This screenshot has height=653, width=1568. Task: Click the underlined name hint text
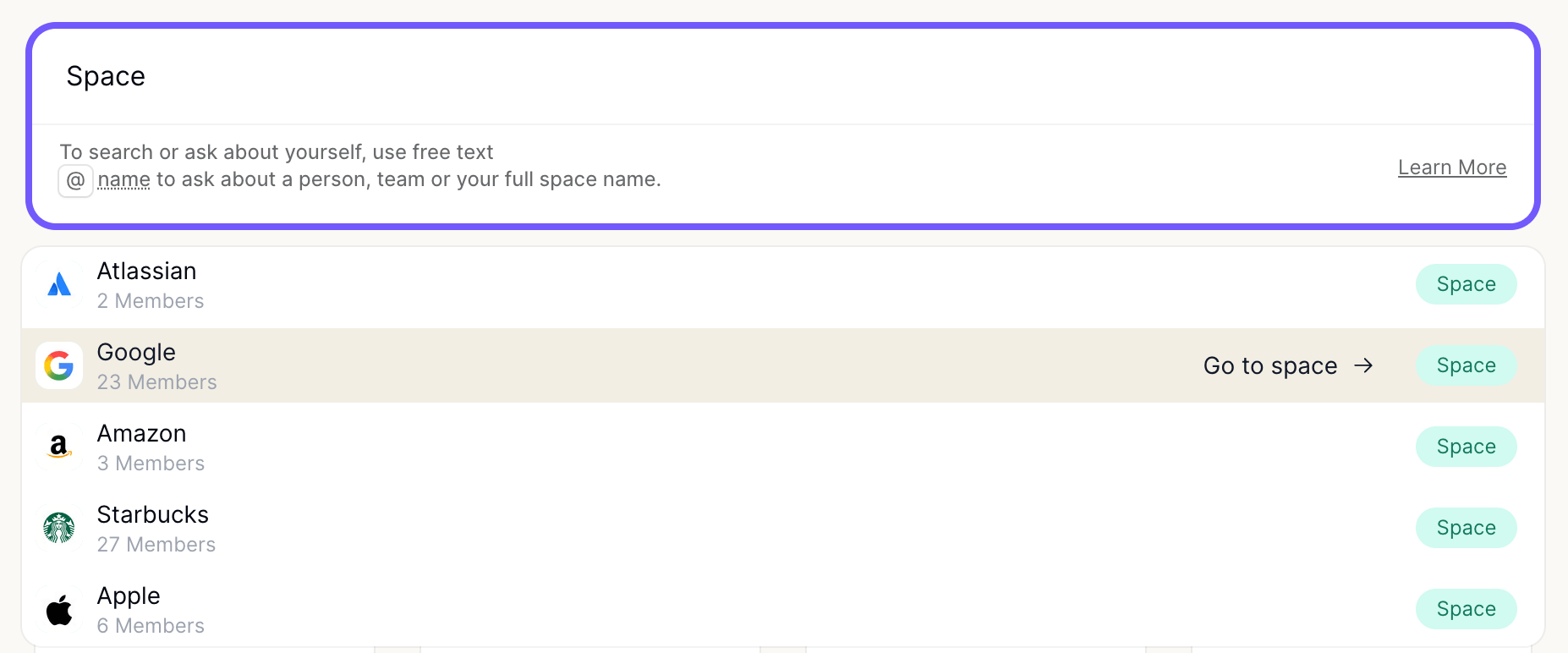point(123,179)
